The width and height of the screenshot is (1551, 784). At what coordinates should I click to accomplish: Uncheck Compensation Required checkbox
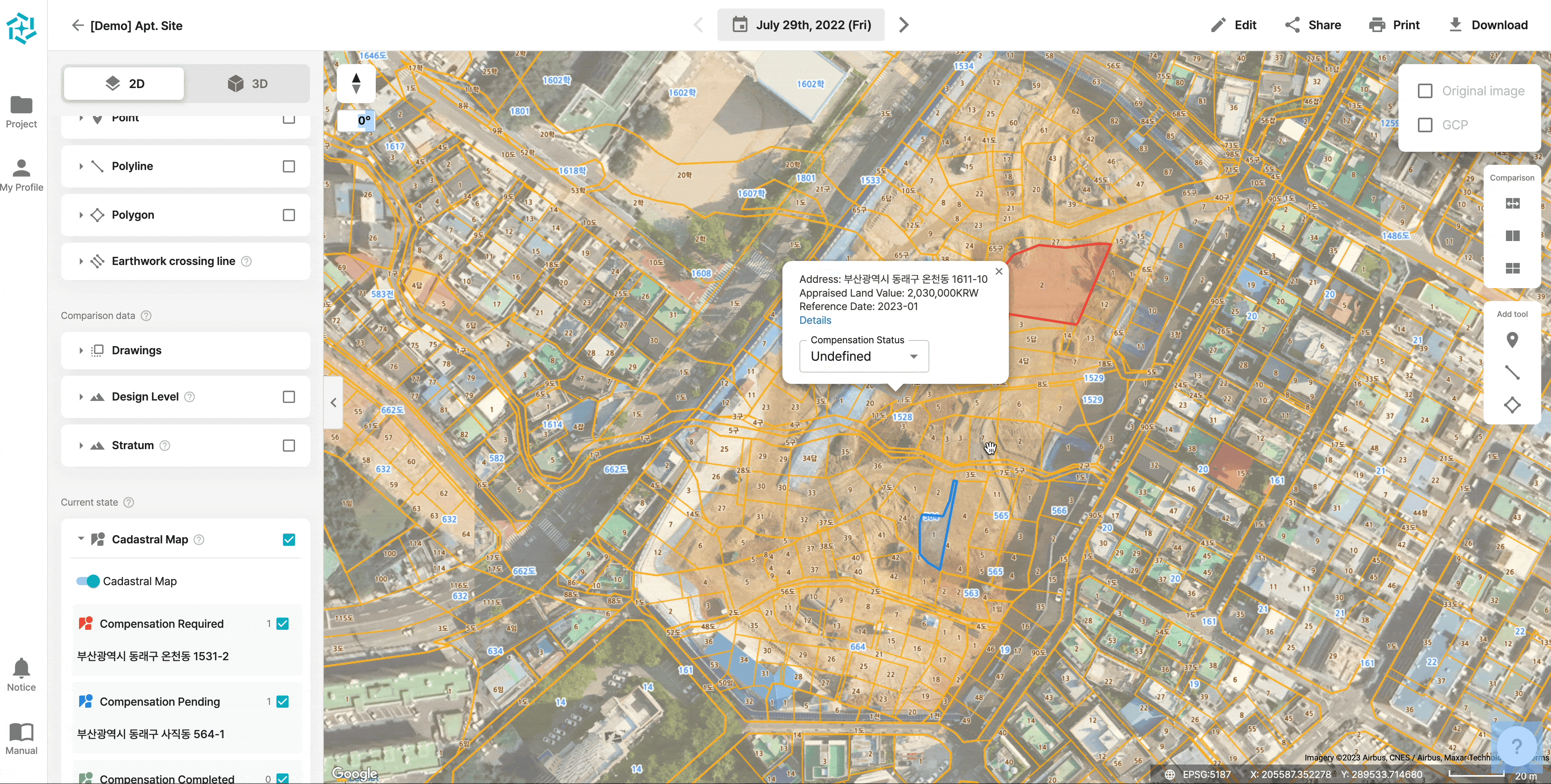pos(282,624)
